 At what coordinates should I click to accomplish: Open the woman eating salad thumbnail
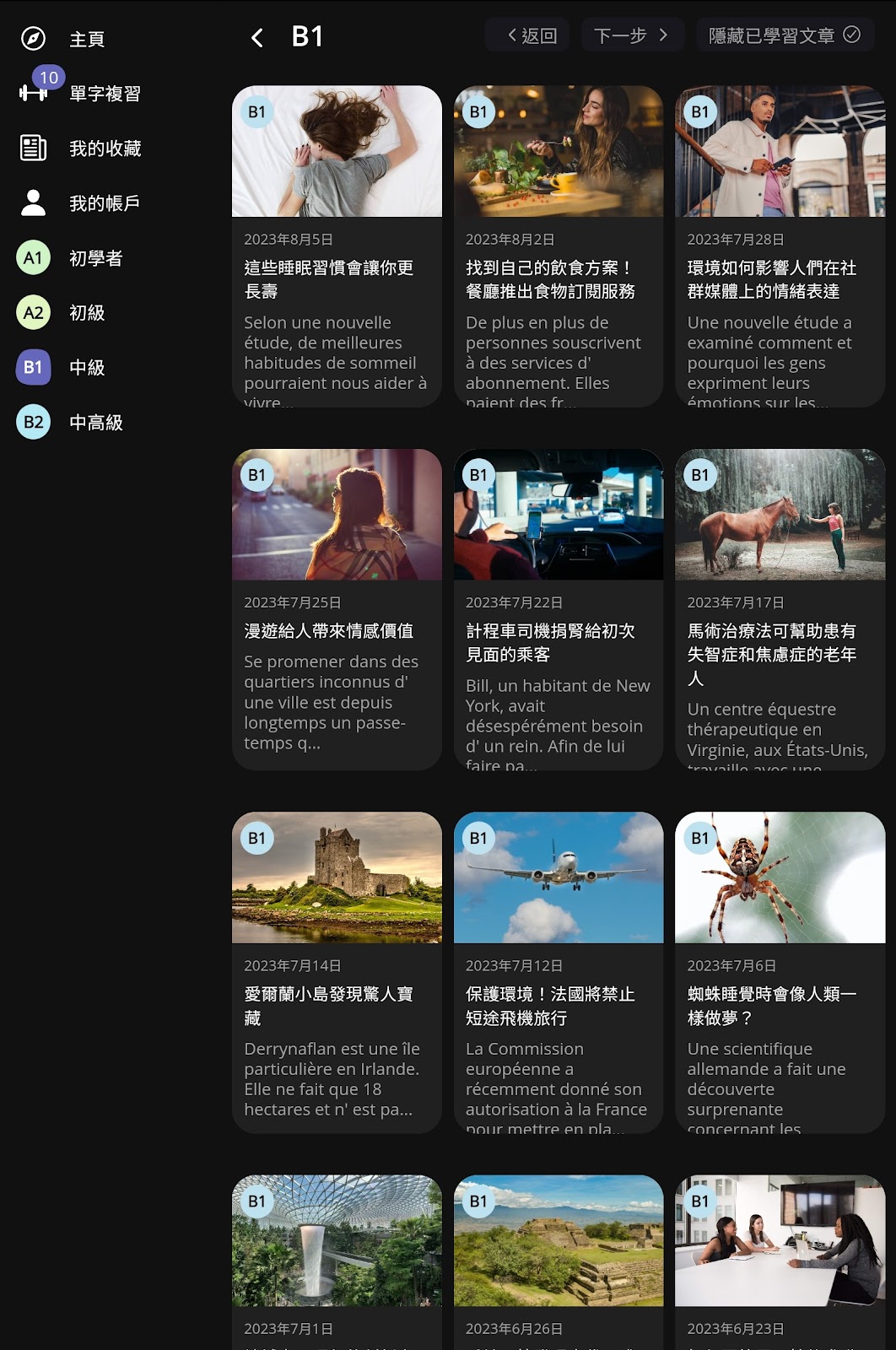(559, 151)
